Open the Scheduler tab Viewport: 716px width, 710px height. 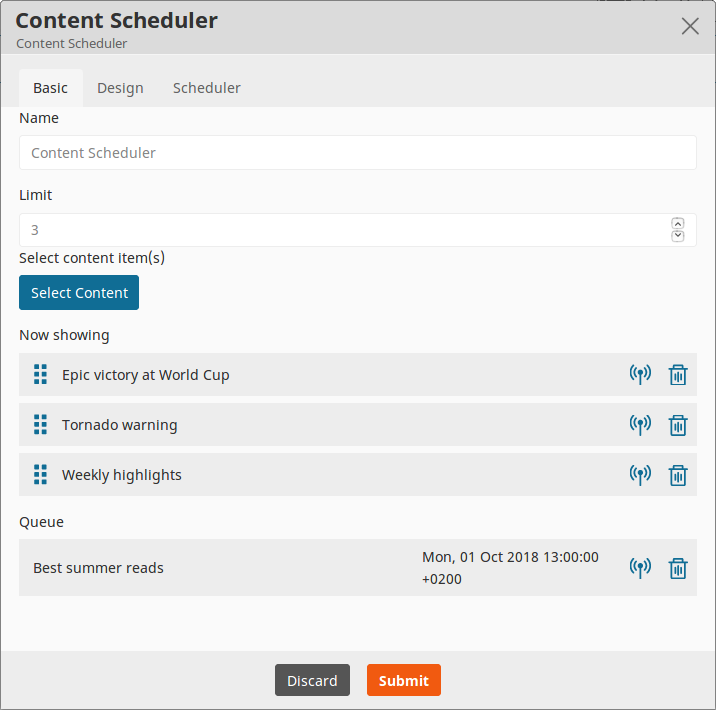point(206,88)
